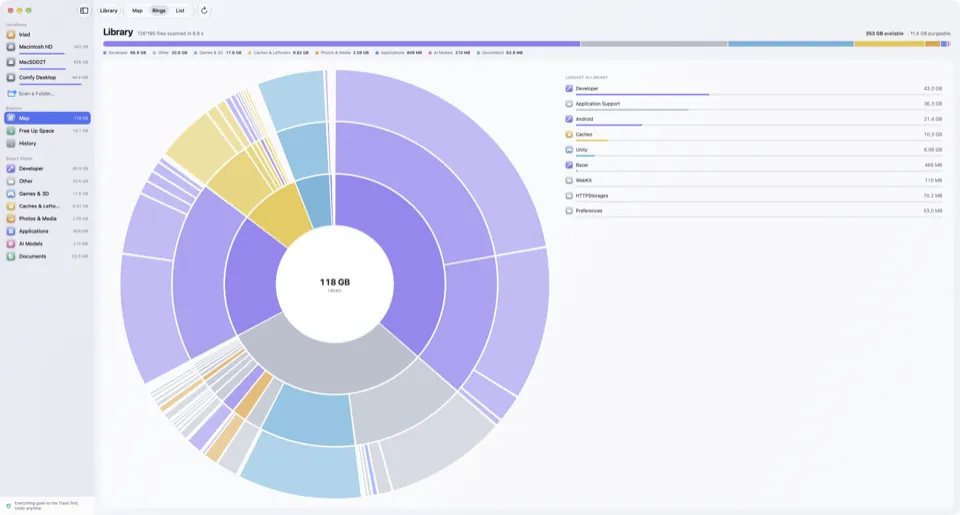This screenshot has width=960, height=515.
Task: Click the Documents sidebar icon
Action: click(10, 257)
